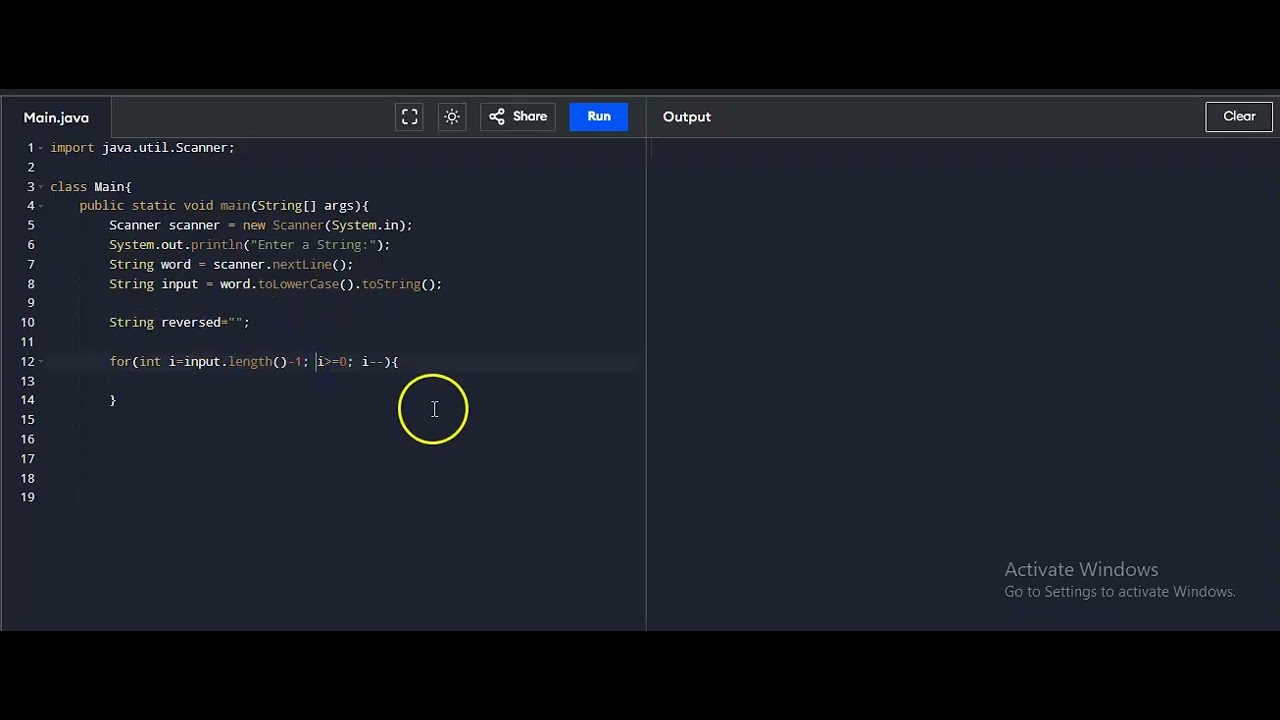Click line number 12 in gutter
Viewport: 1280px width, 720px height.
click(x=27, y=362)
